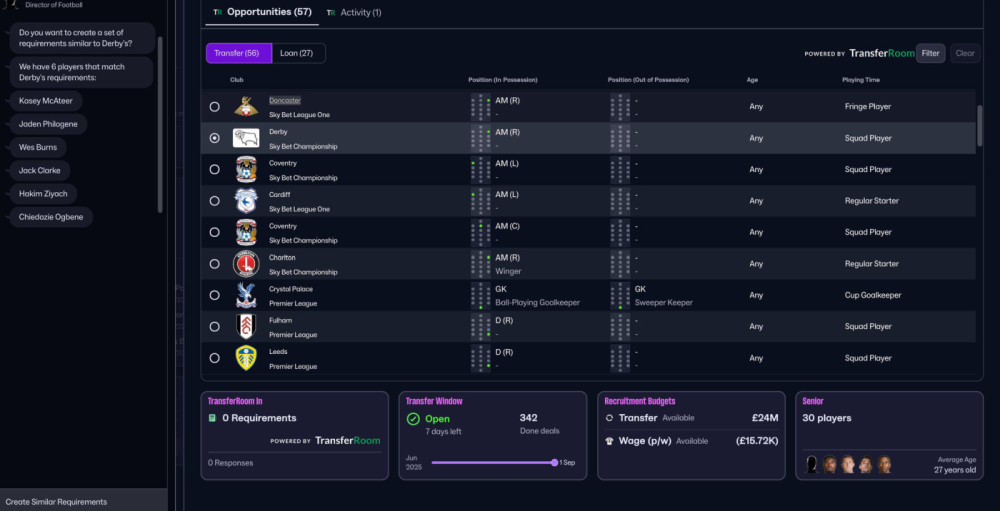Click the Crystal Palace club crest
This screenshot has height=511, width=1000.
pos(246,295)
